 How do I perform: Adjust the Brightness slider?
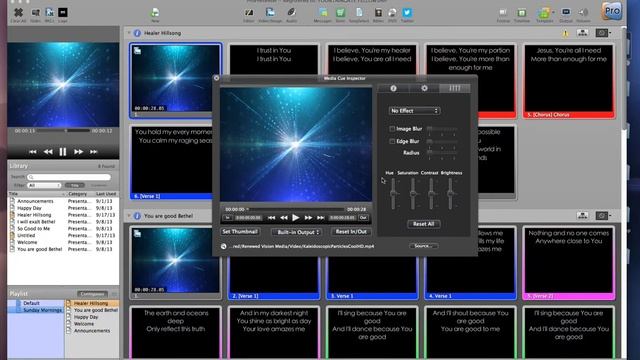(x=451, y=194)
